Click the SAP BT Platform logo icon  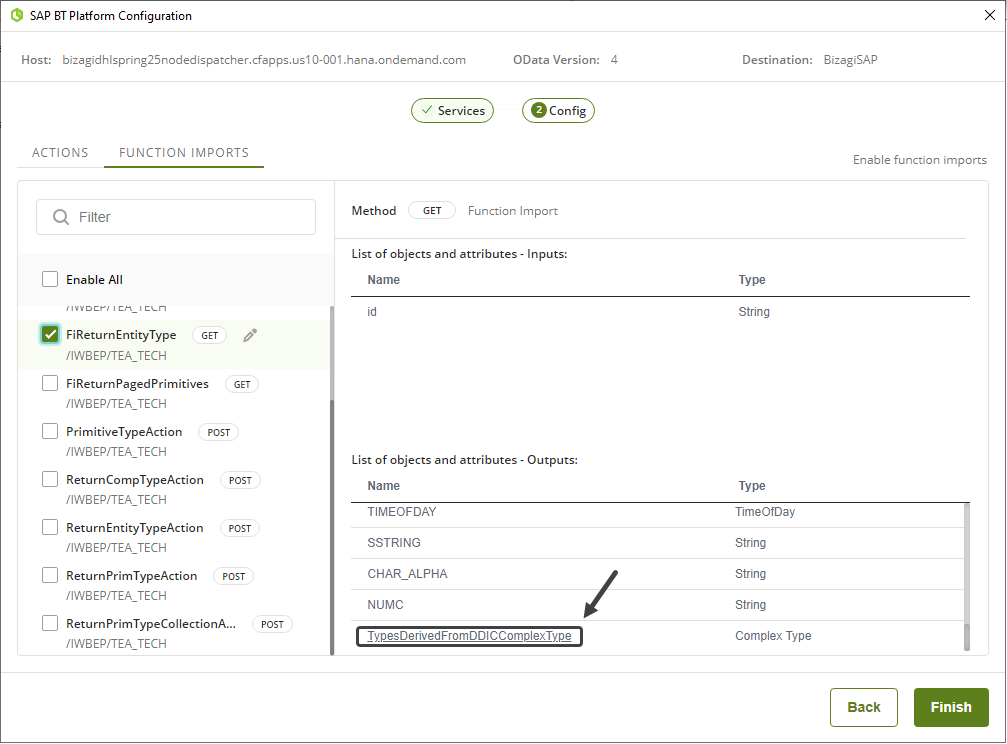click(x=16, y=16)
